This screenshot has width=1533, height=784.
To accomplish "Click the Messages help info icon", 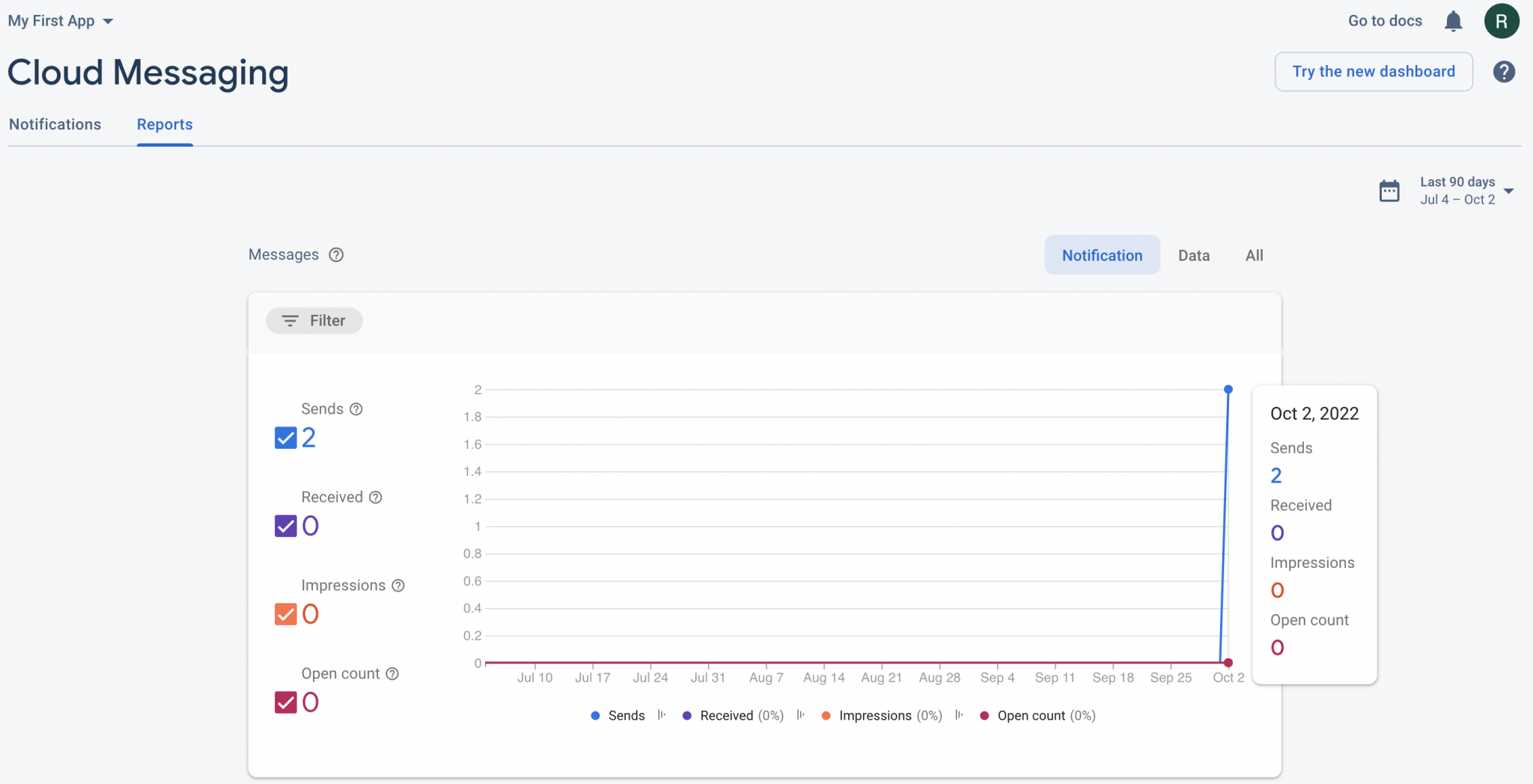I will 337,255.
